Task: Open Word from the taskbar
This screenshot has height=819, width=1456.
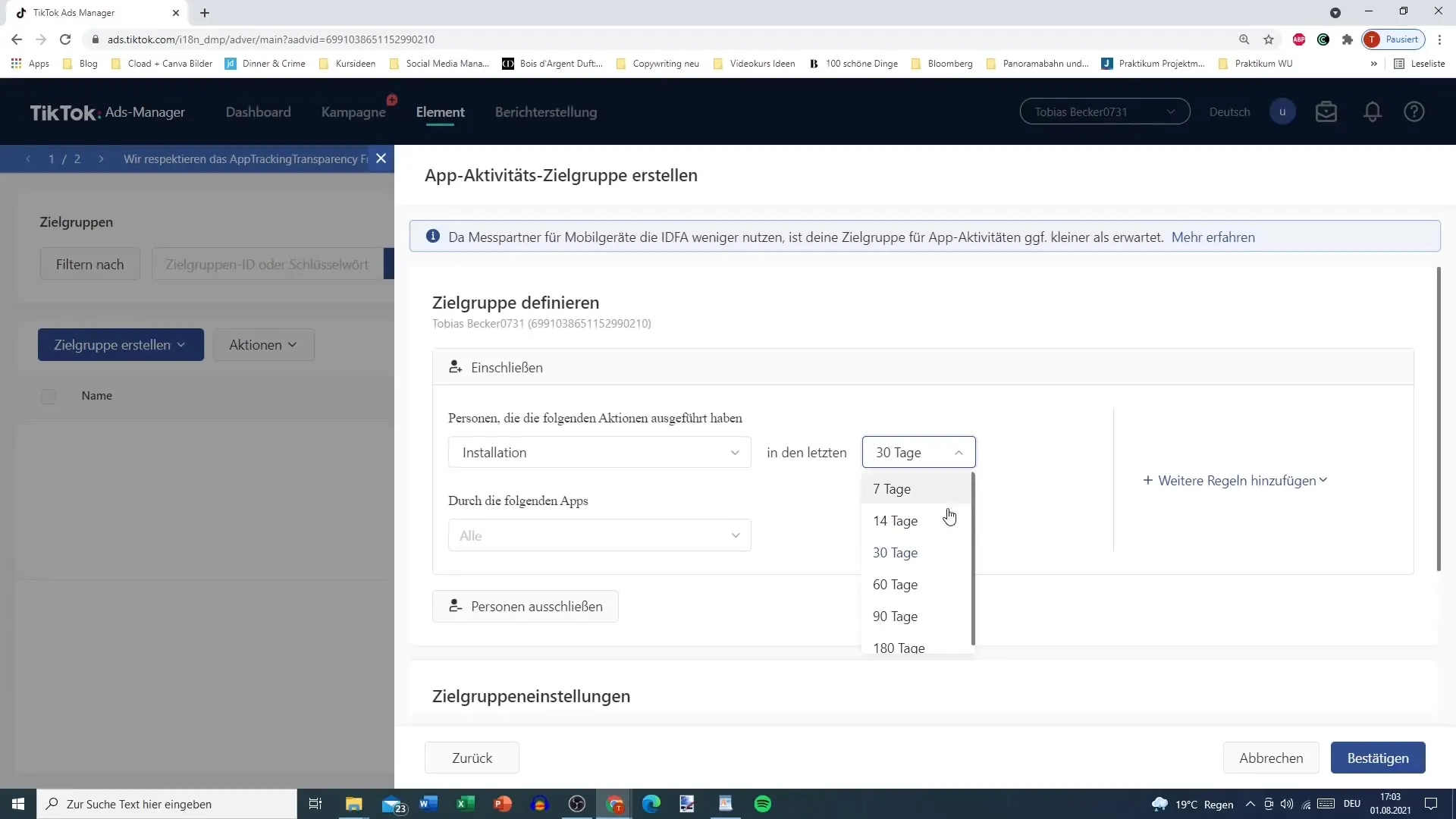Action: point(428,804)
